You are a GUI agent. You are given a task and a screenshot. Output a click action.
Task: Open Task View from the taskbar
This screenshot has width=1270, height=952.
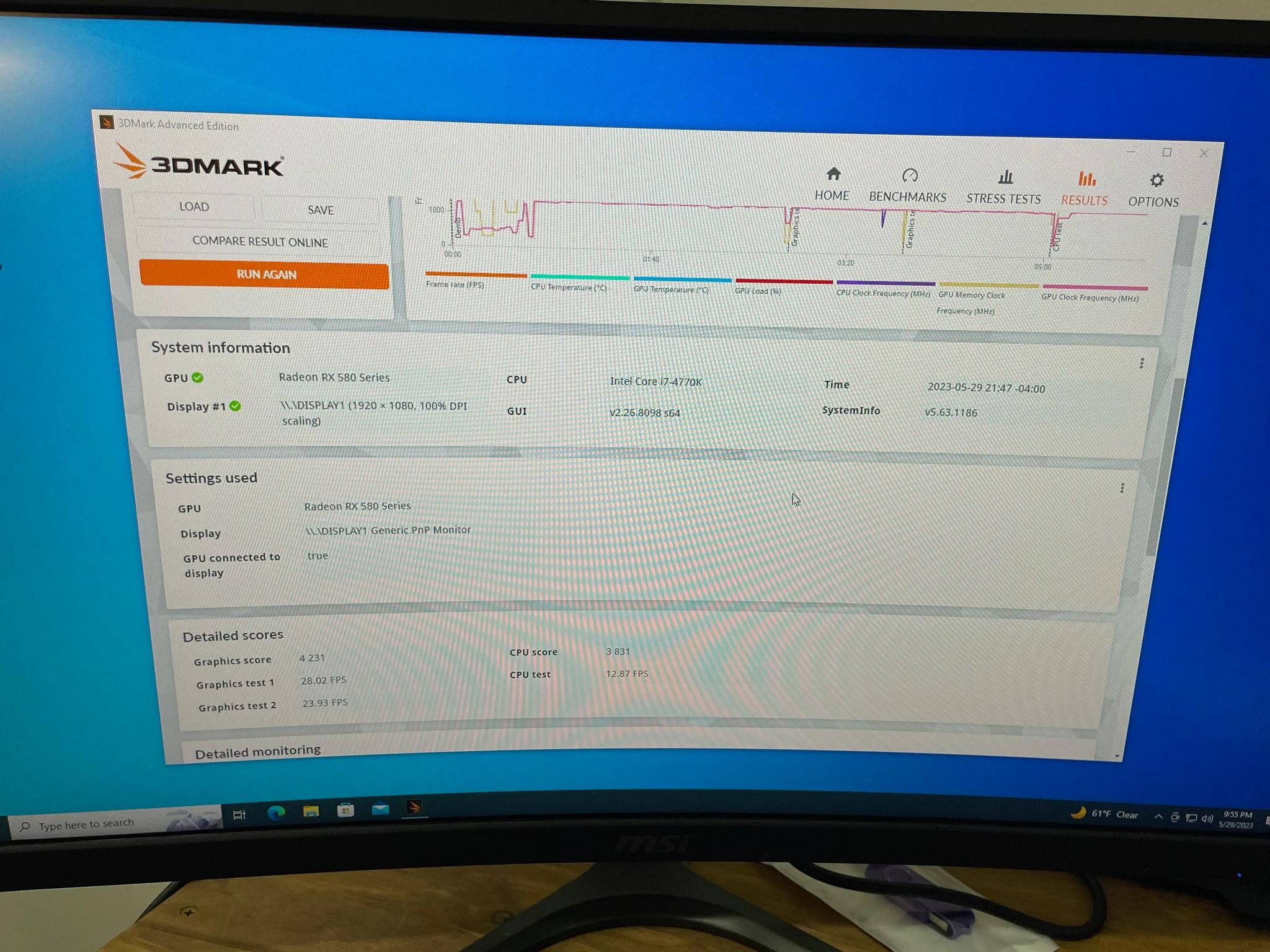pyautogui.click(x=239, y=815)
